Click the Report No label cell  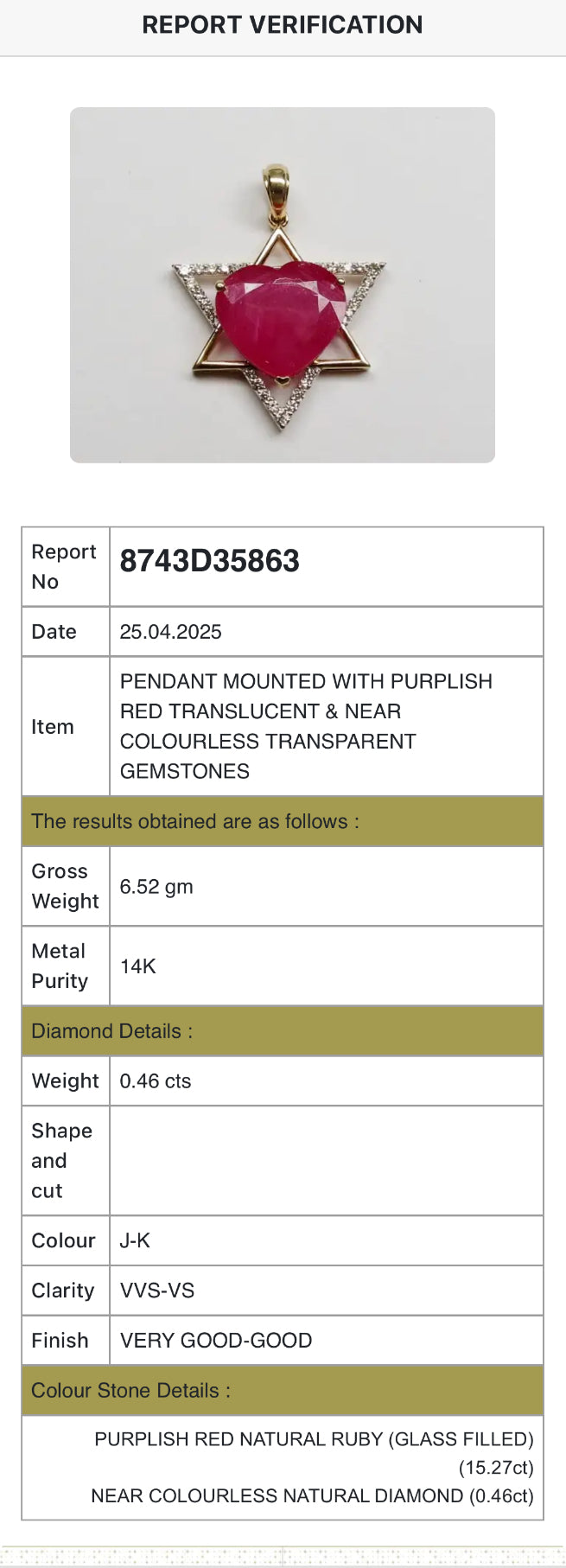(x=65, y=566)
